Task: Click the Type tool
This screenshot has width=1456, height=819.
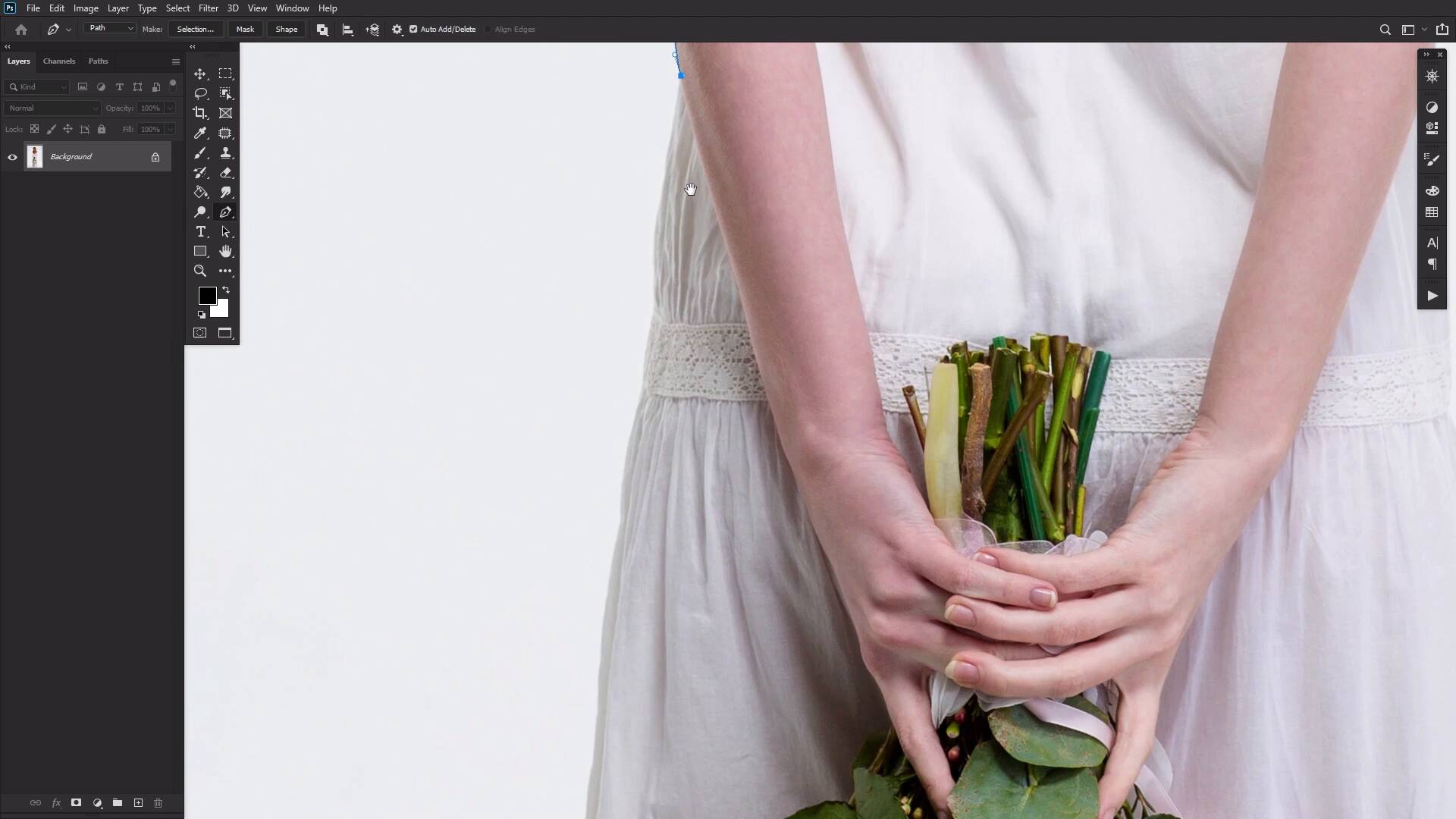Action: (201, 232)
